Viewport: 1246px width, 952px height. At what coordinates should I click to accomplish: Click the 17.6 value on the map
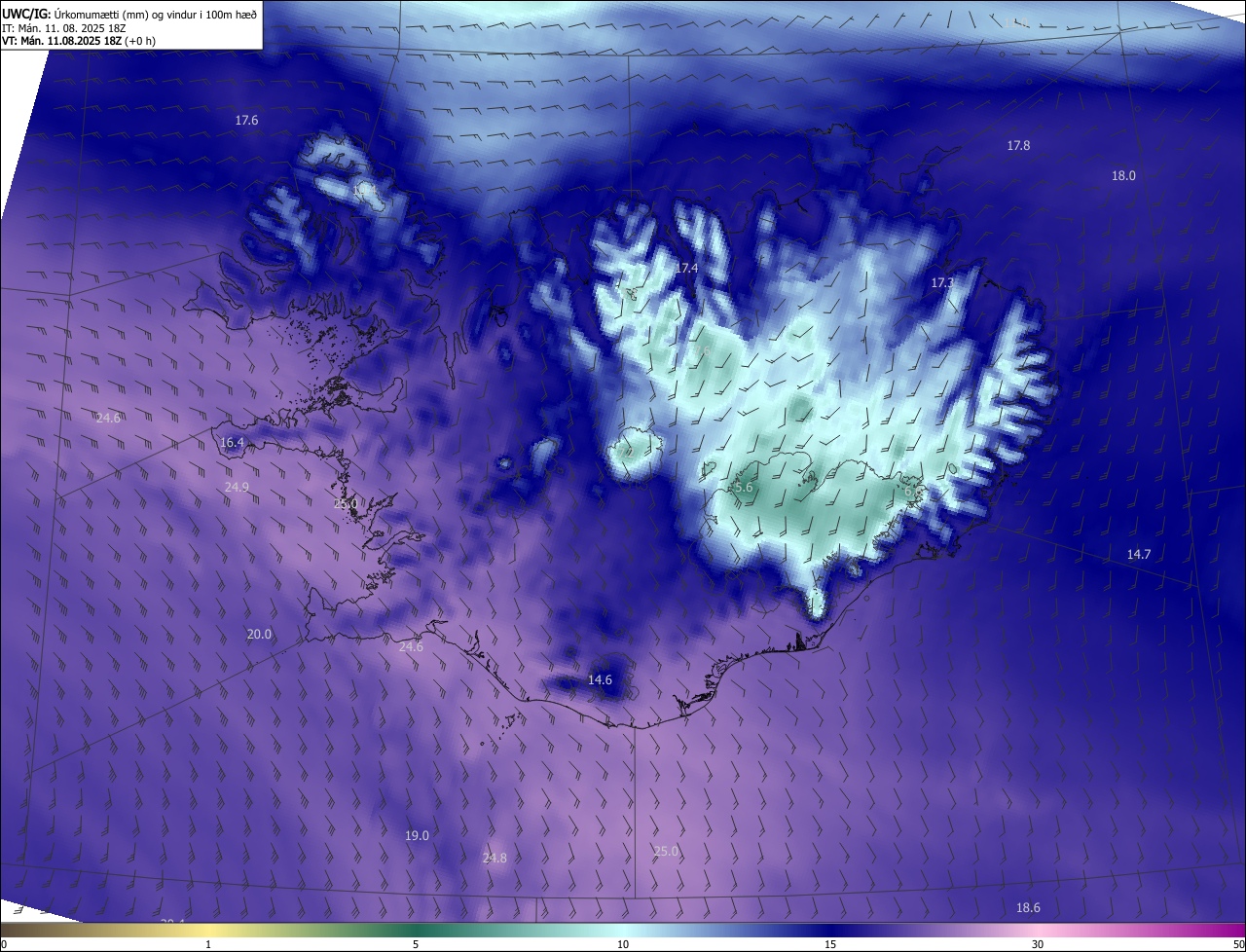(247, 121)
